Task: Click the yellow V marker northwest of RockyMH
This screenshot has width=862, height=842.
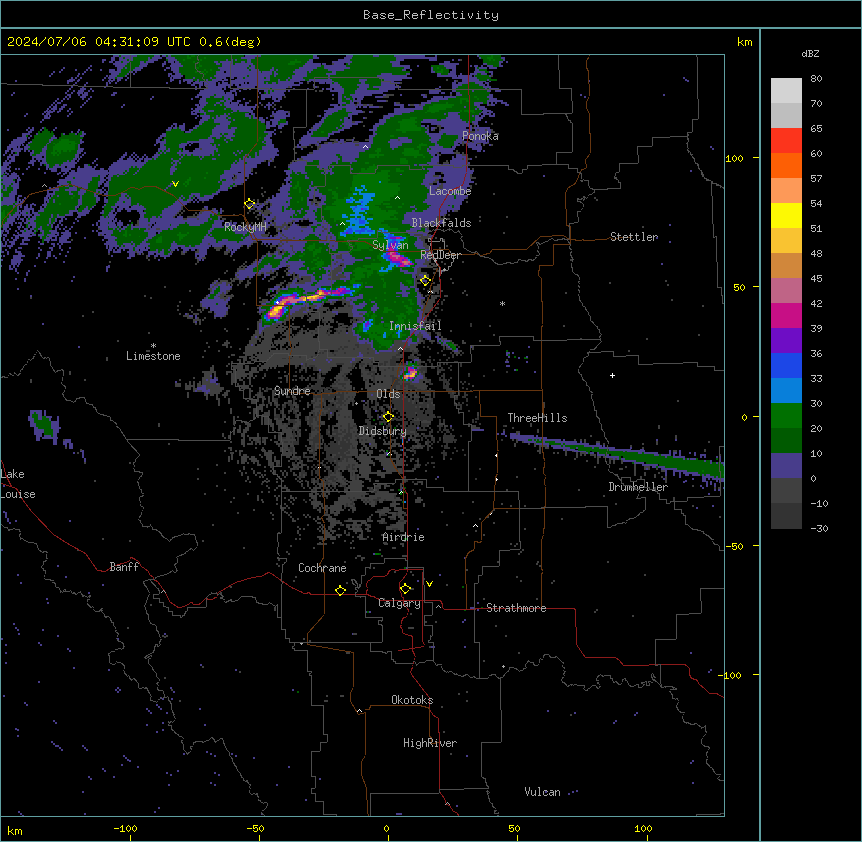Action: click(x=175, y=184)
